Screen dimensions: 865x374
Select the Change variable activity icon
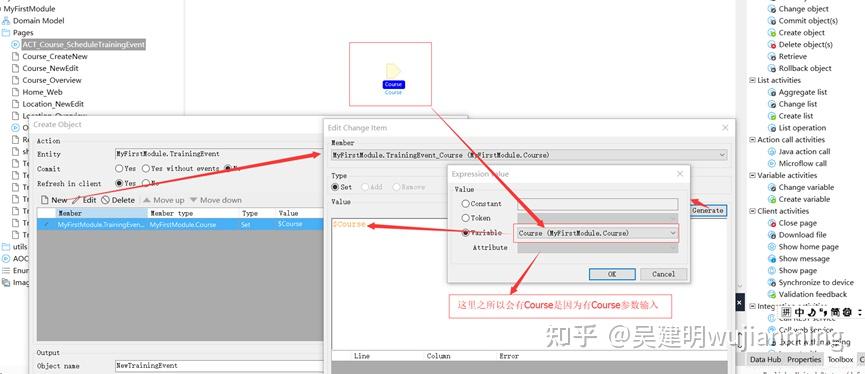point(772,188)
